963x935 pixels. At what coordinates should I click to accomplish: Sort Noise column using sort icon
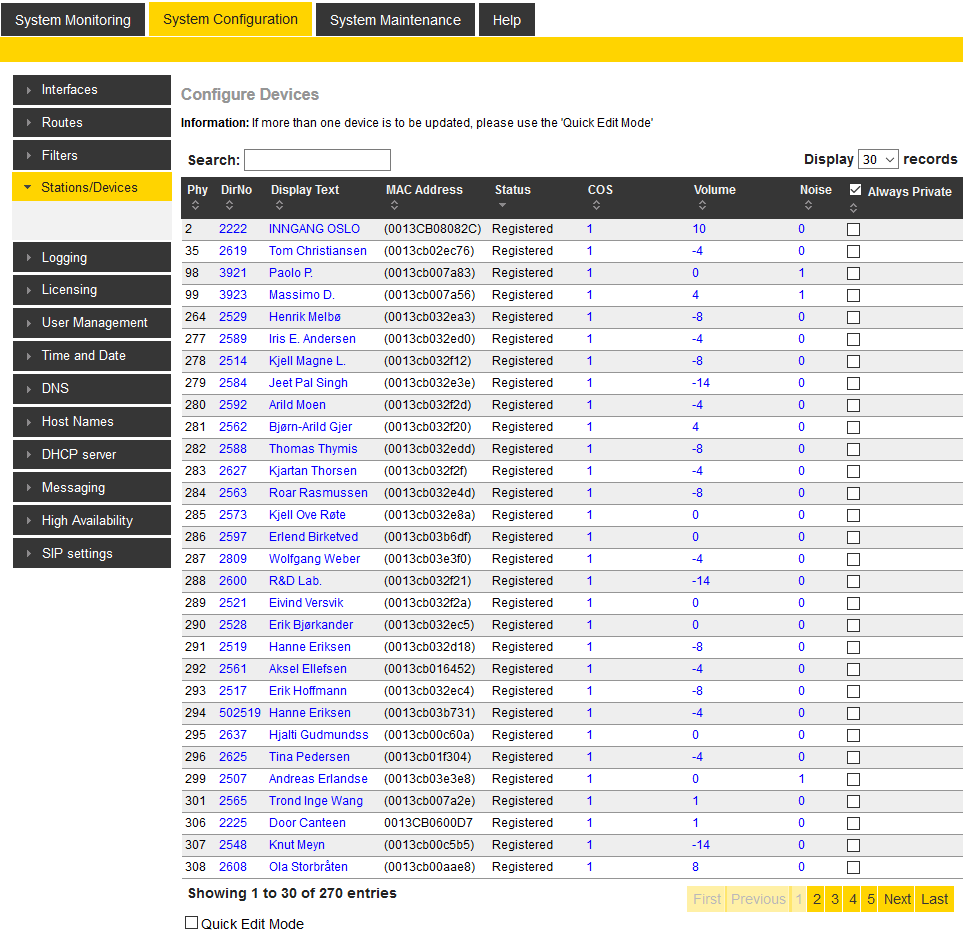click(808, 206)
